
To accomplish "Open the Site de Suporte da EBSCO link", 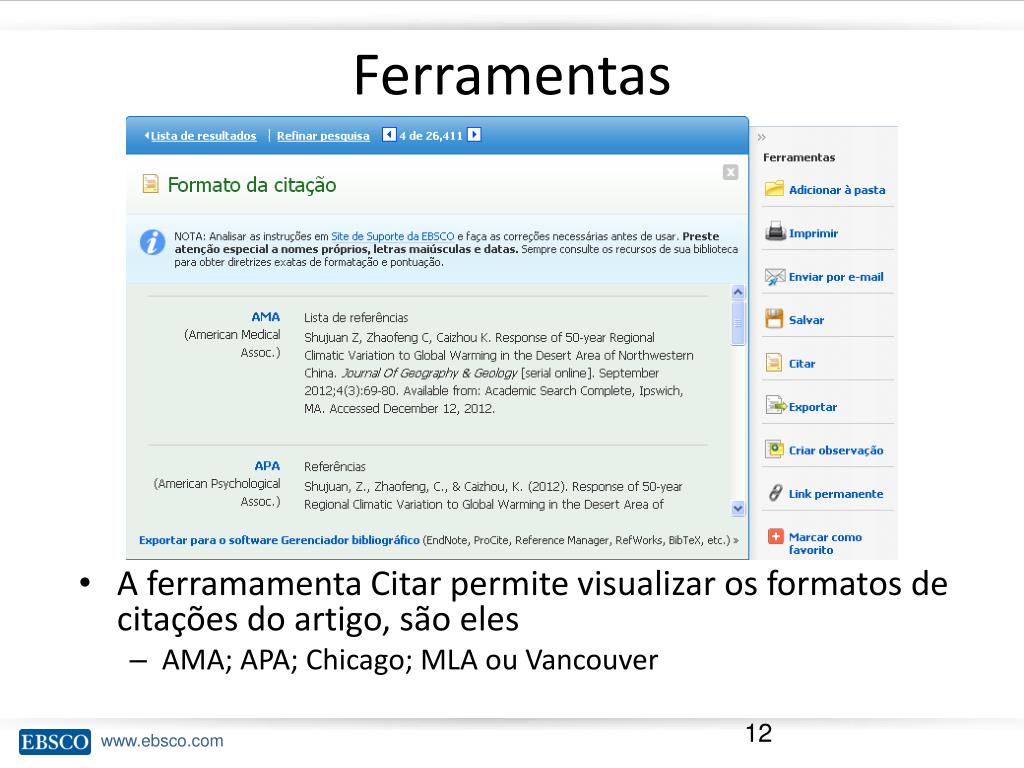I will 392,236.
